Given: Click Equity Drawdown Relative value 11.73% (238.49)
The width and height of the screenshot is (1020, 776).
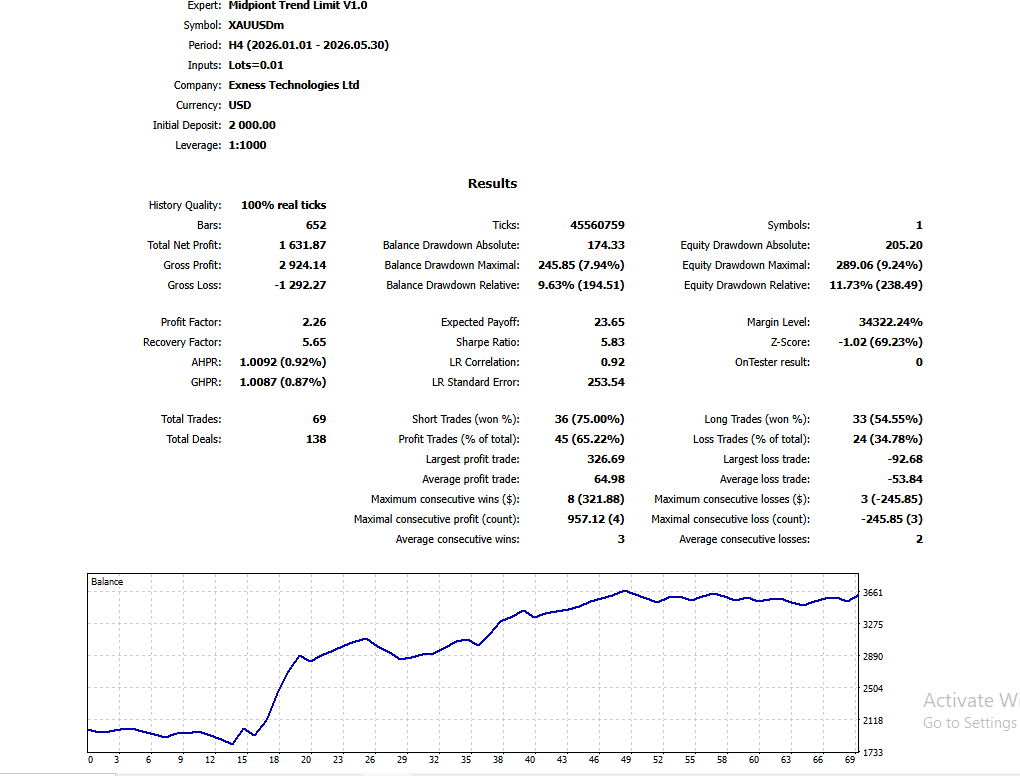Looking at the screenshot, I should (876, 285).
